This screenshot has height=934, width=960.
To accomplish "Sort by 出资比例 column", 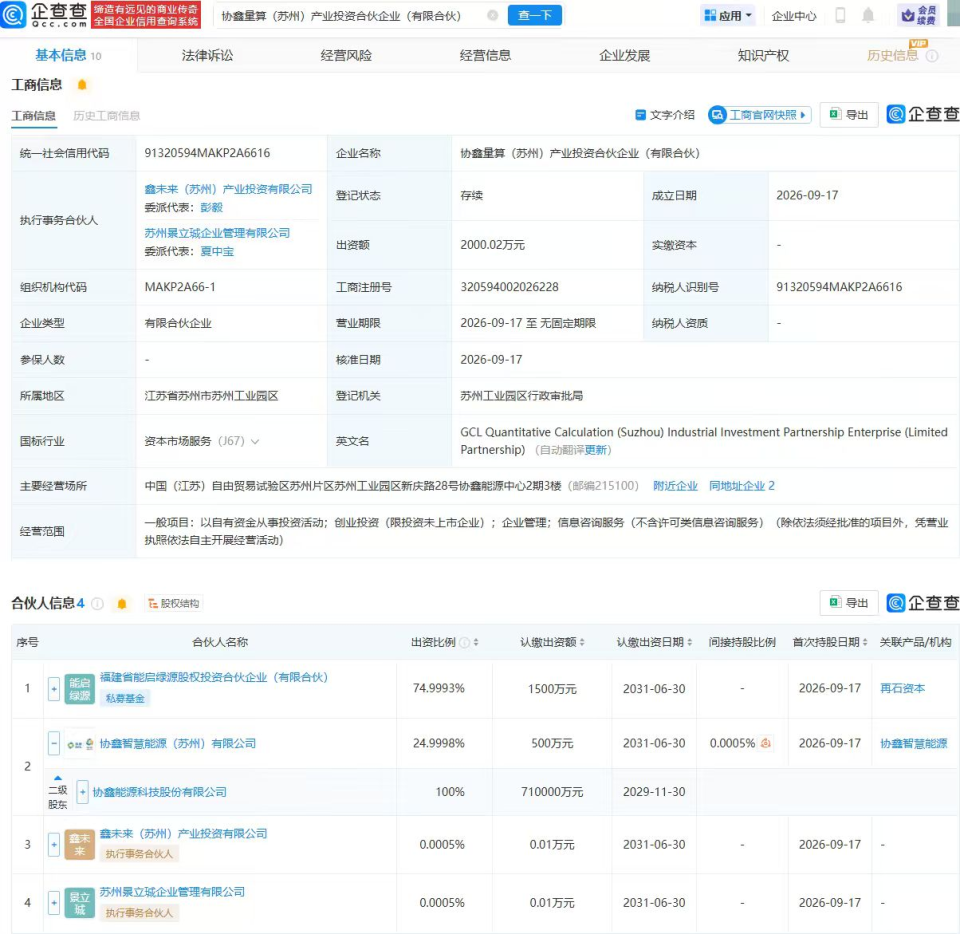I will point(476,642).
